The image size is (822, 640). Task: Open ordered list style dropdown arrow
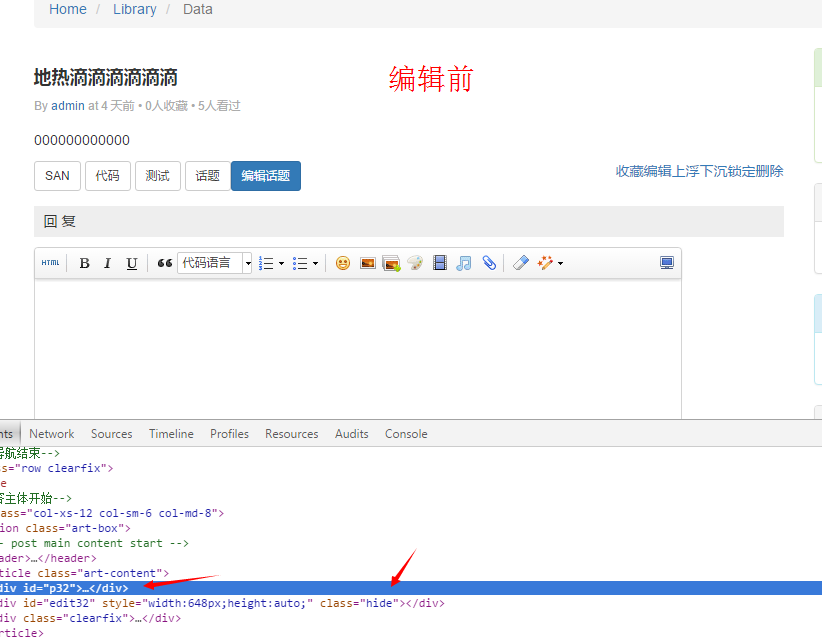[282, 263]
